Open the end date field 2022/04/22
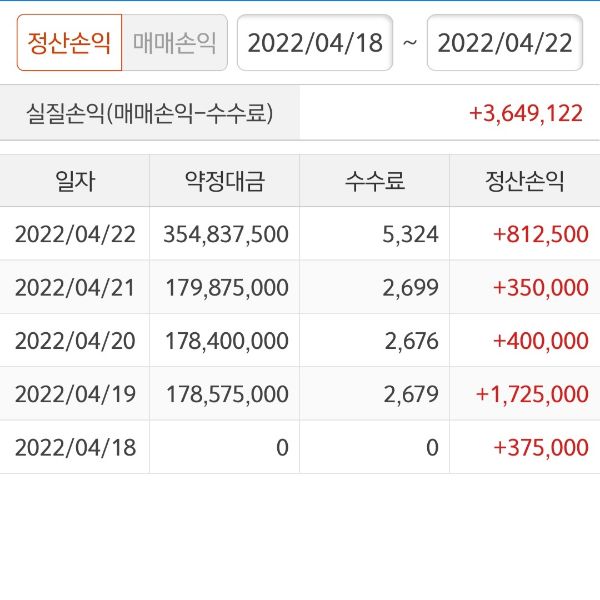 pos(504,43)
